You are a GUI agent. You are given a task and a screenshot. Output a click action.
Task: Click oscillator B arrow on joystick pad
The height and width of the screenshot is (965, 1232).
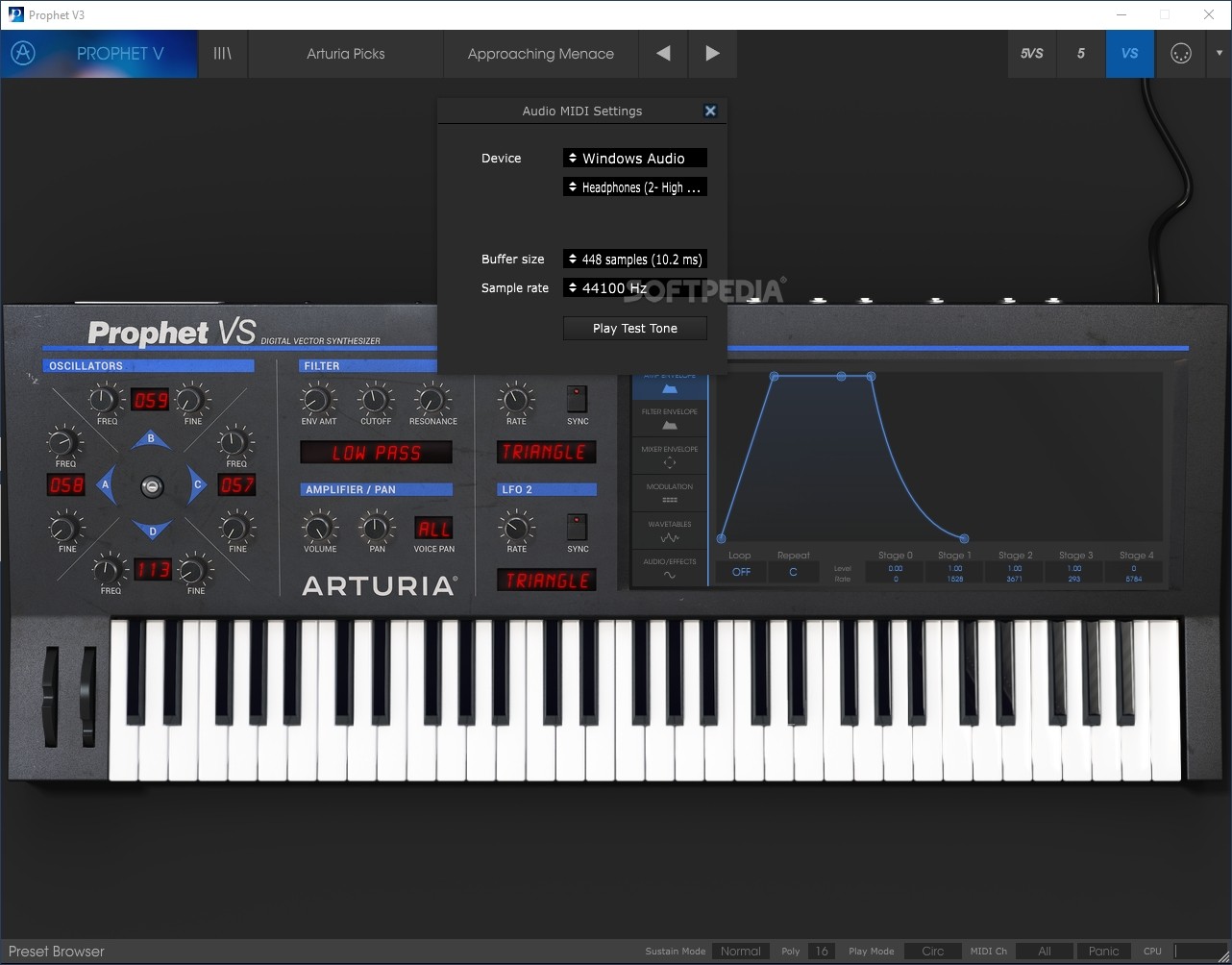[x=152, y=439]
